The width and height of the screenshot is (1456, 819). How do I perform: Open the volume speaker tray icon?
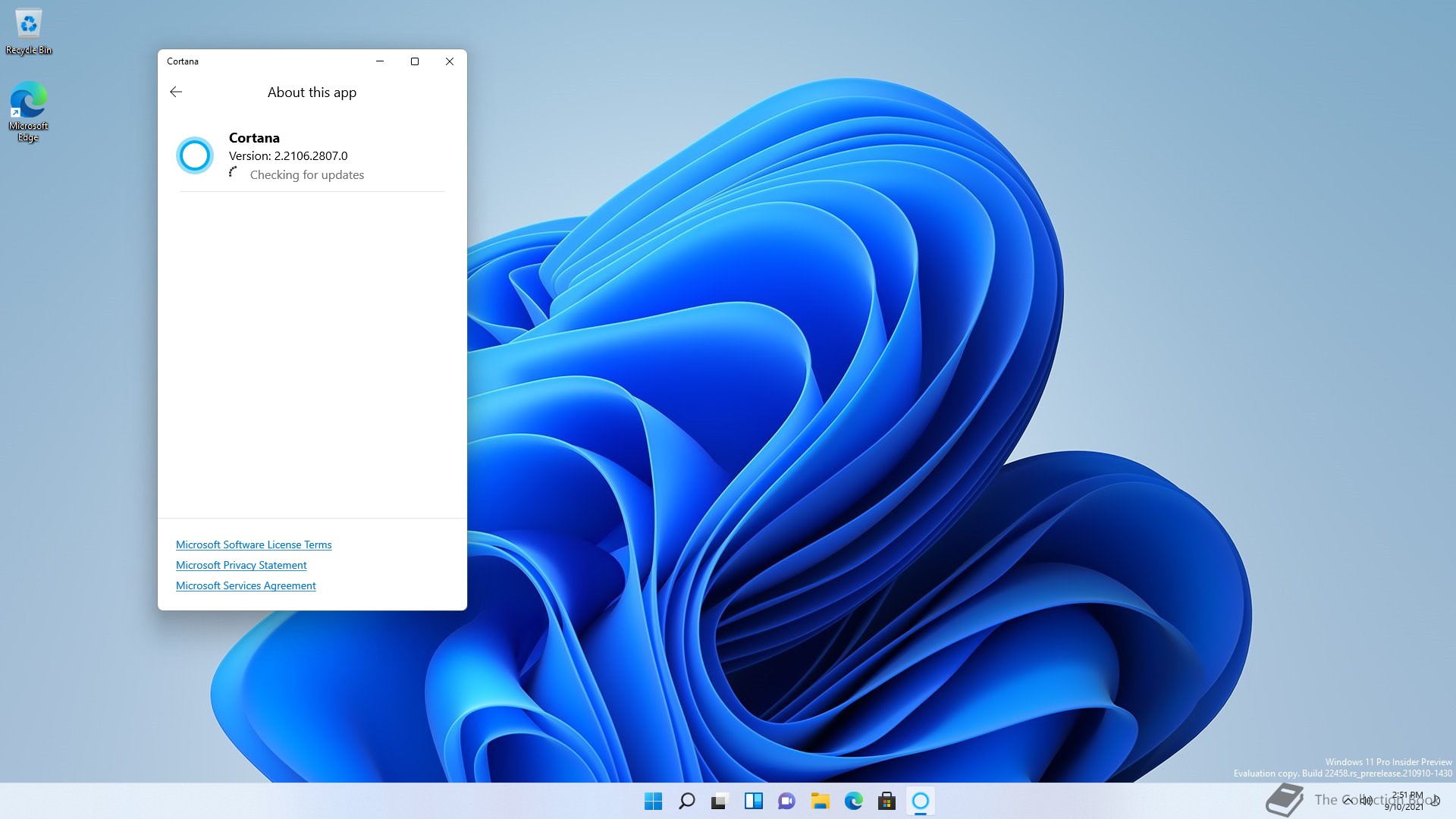(1366, 801)
